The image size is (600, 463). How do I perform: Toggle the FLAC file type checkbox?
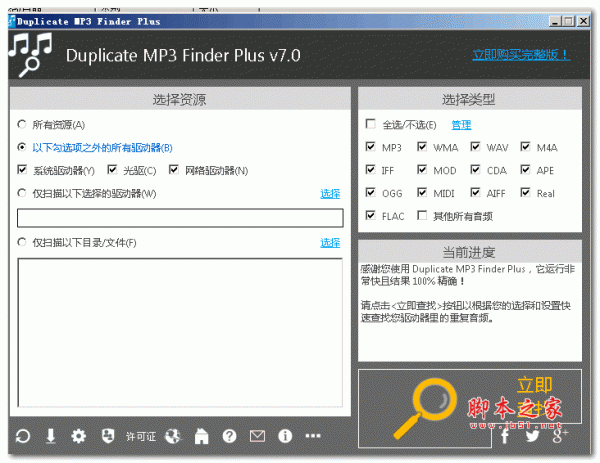tap(370, 215)
